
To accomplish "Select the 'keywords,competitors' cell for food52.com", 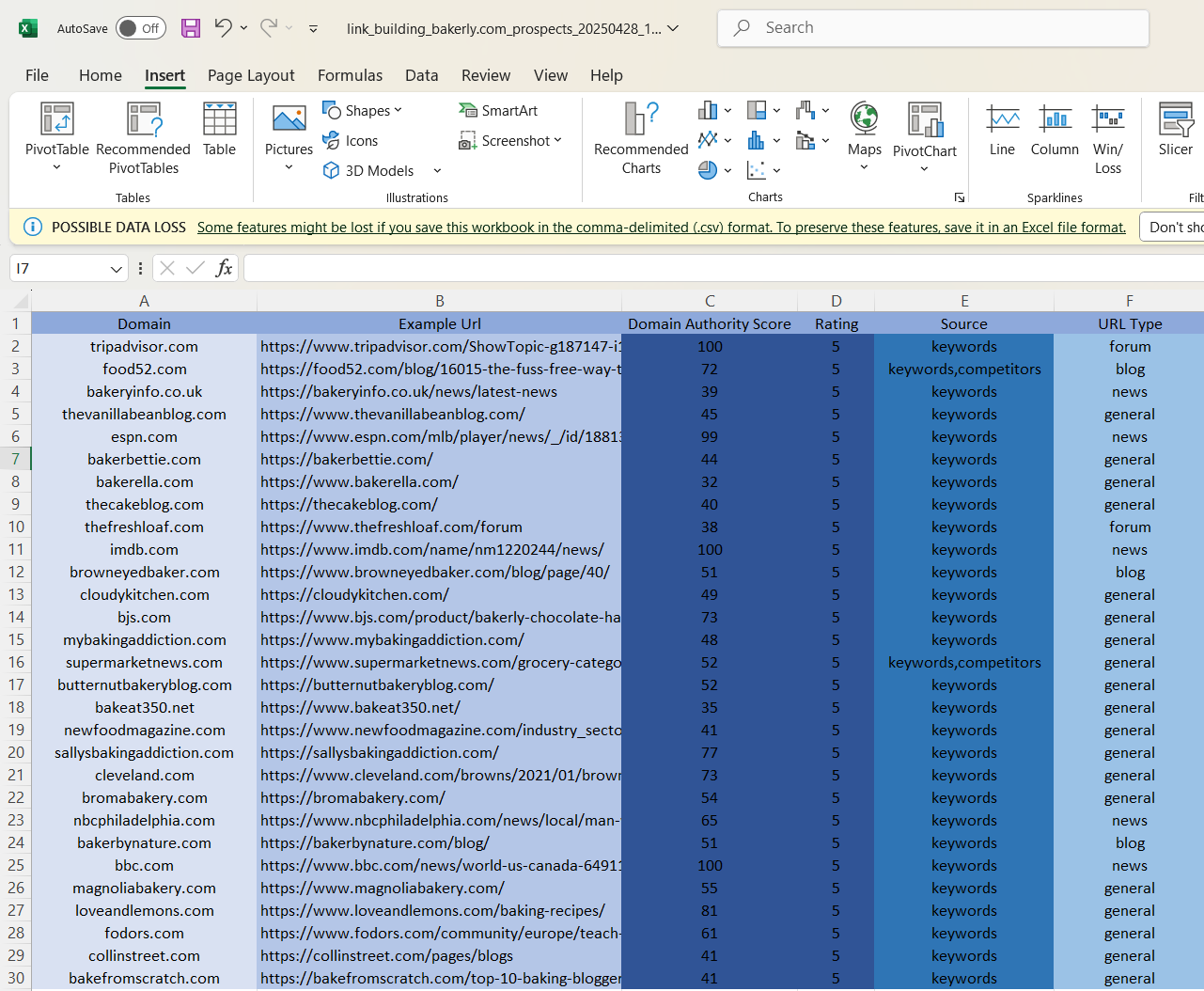I will coord(964,369).
